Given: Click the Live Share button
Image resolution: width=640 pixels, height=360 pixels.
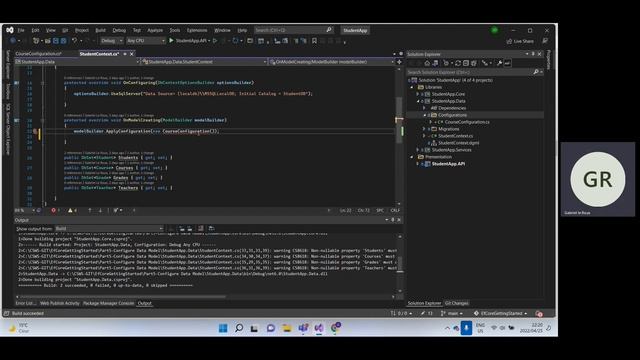Looking at the screenshot, I should coord(520,41).
